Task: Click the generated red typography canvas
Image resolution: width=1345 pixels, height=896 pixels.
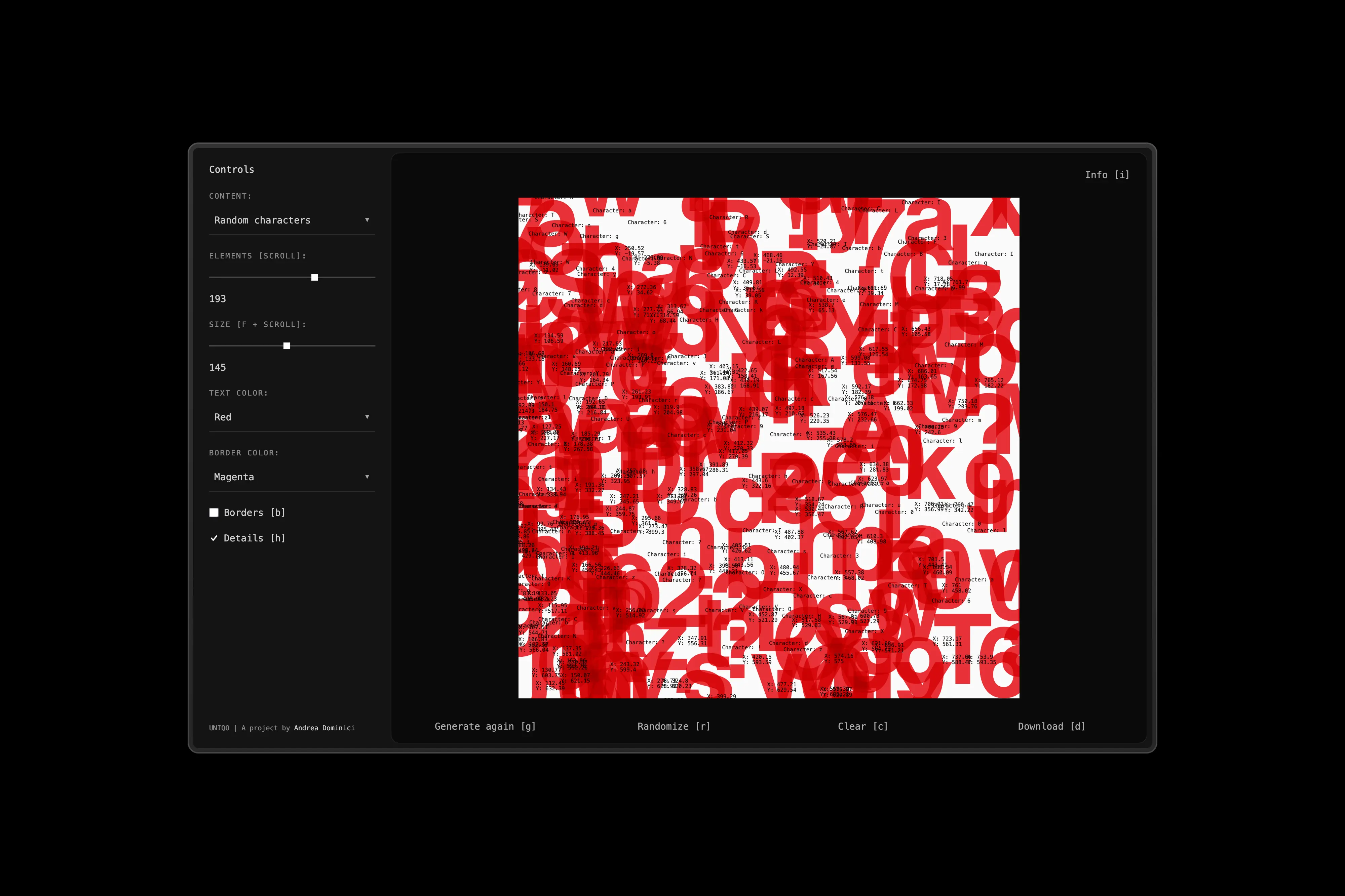Action: [x=768, y=448]
